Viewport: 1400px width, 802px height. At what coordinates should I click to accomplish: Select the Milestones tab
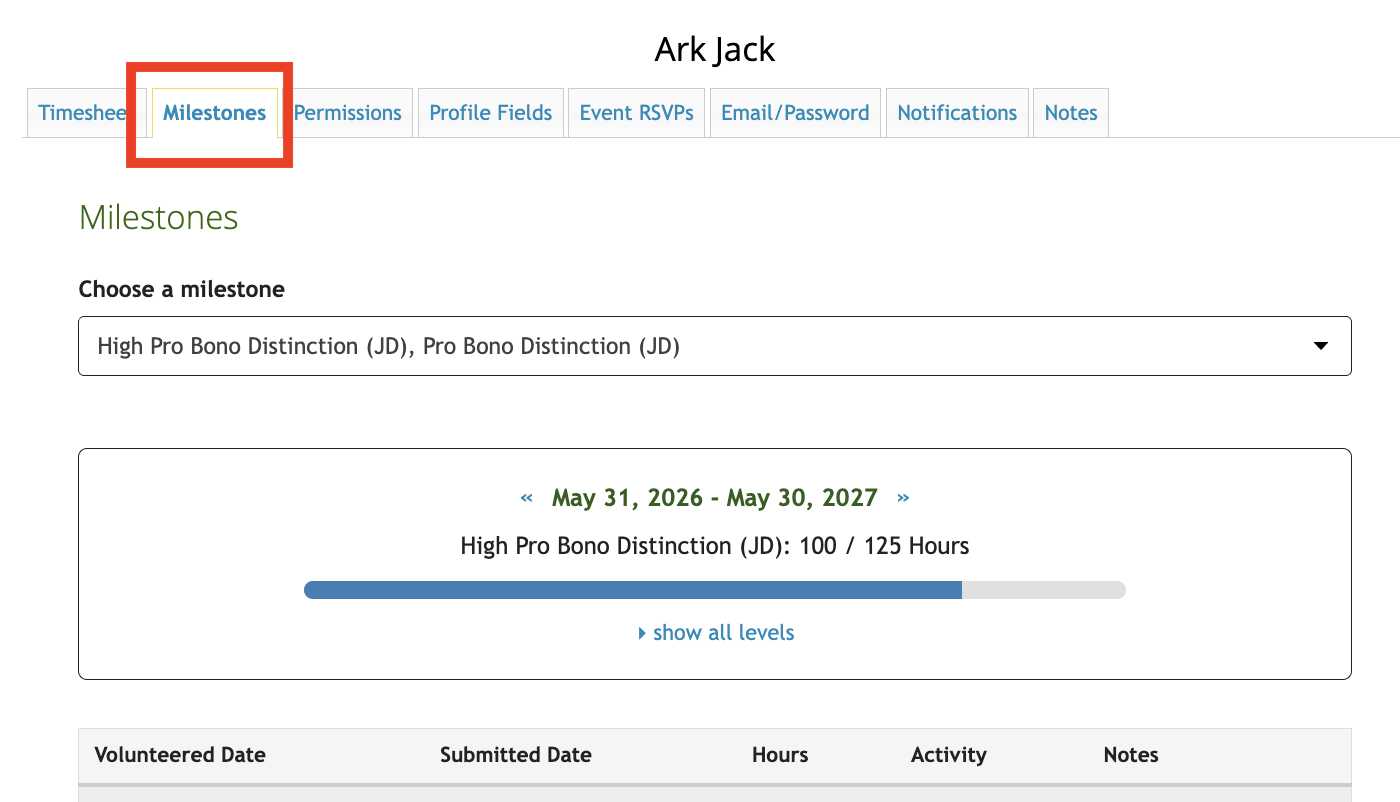[x=215, y=113]
